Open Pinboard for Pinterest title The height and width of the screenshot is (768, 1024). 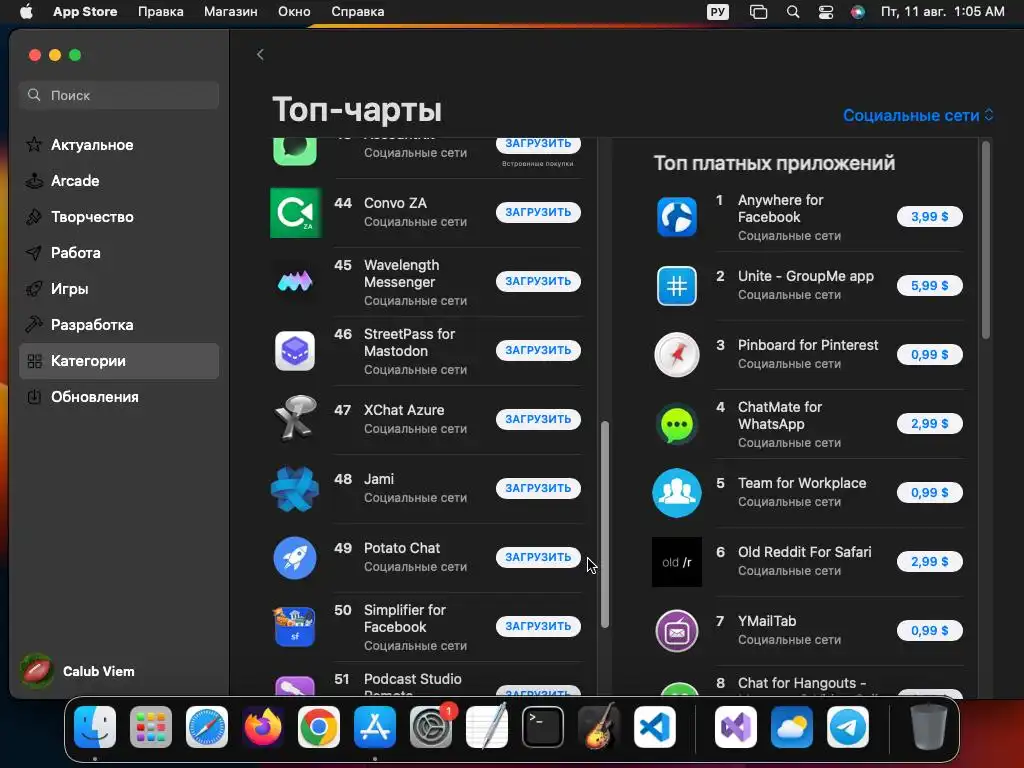click(808, 345)
